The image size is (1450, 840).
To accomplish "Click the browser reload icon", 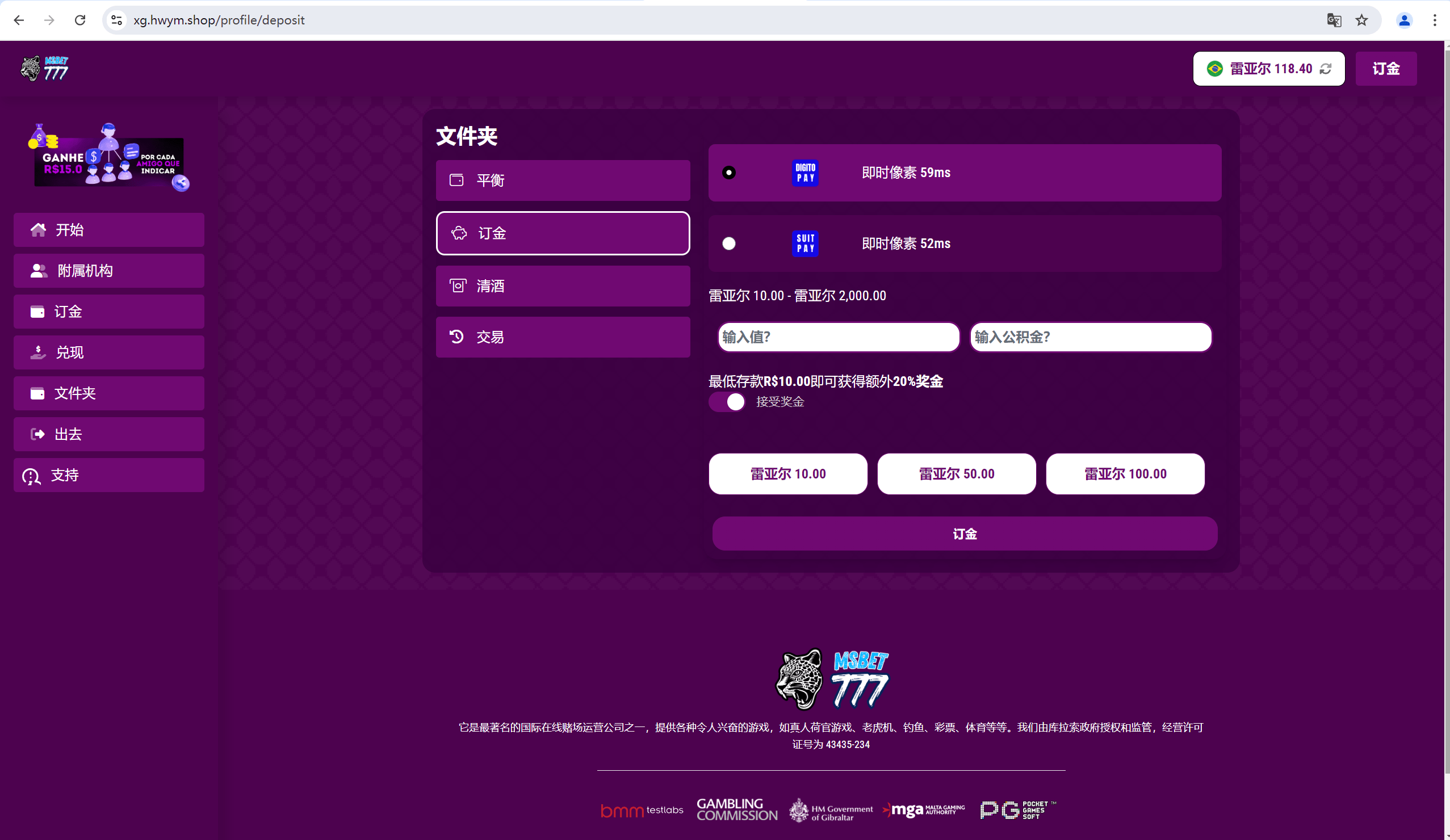I will [80, 20].
